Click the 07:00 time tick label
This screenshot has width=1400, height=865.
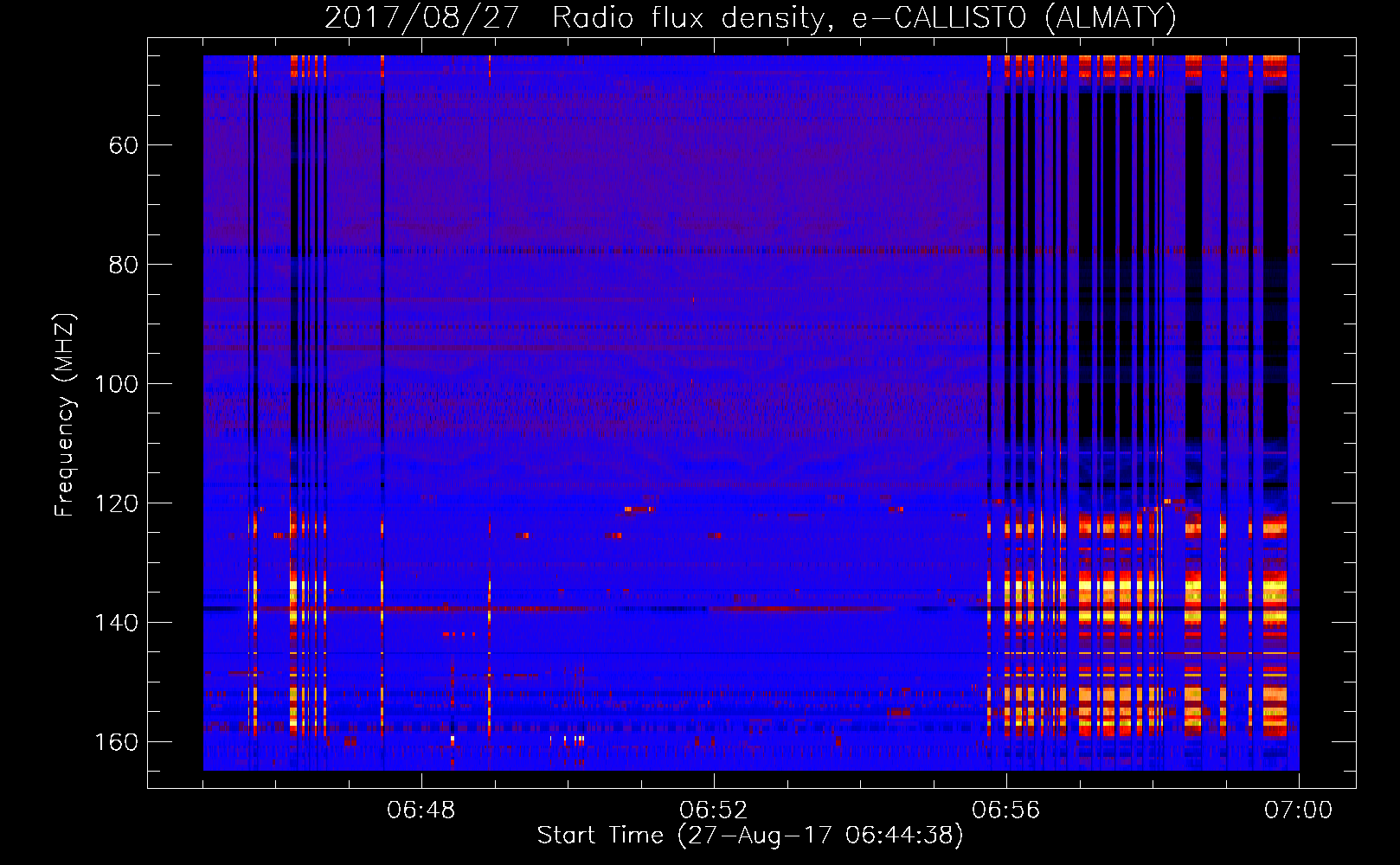[x=1299, y=811]
